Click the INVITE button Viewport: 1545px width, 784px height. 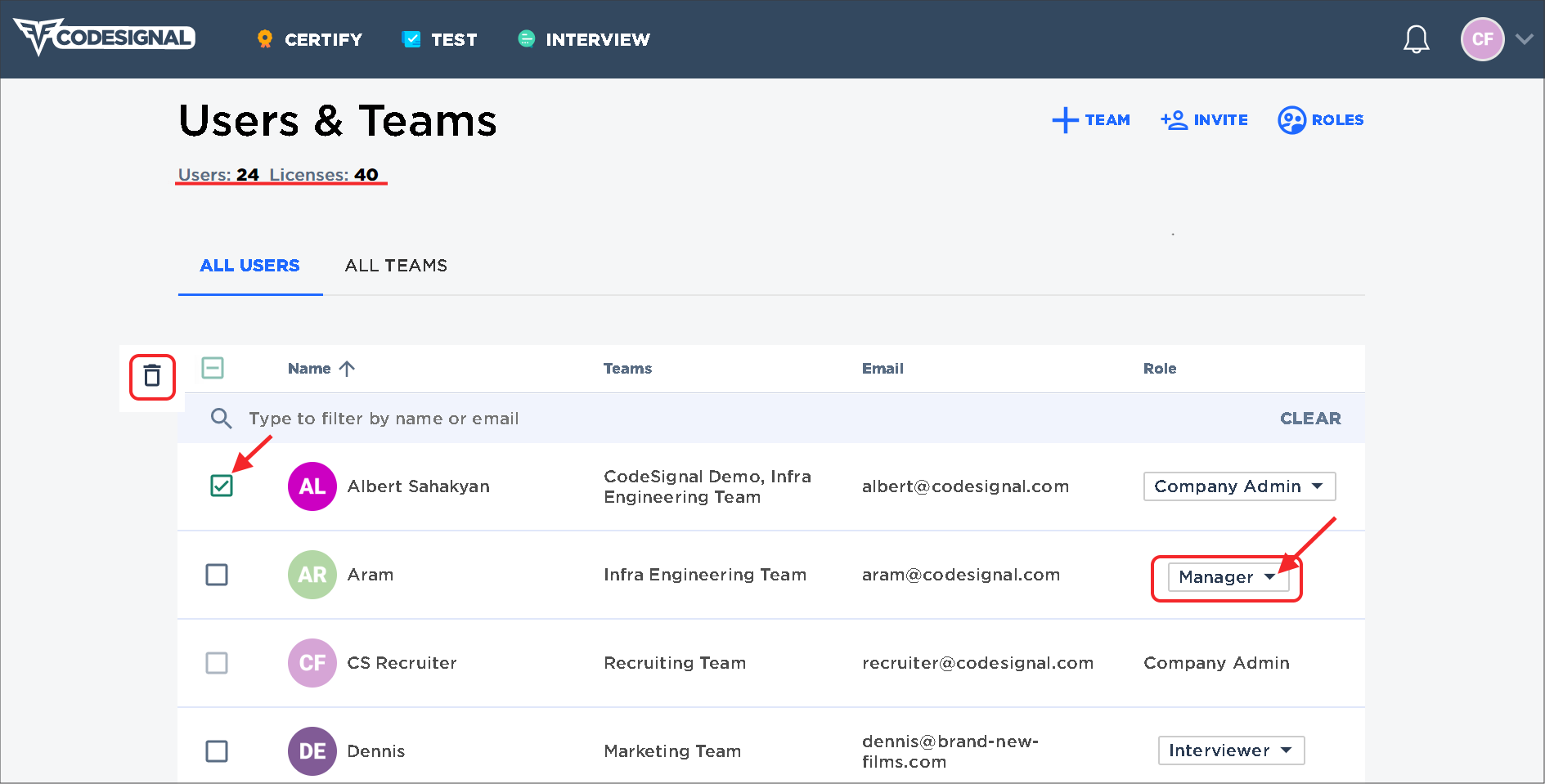coord(1203,119)
